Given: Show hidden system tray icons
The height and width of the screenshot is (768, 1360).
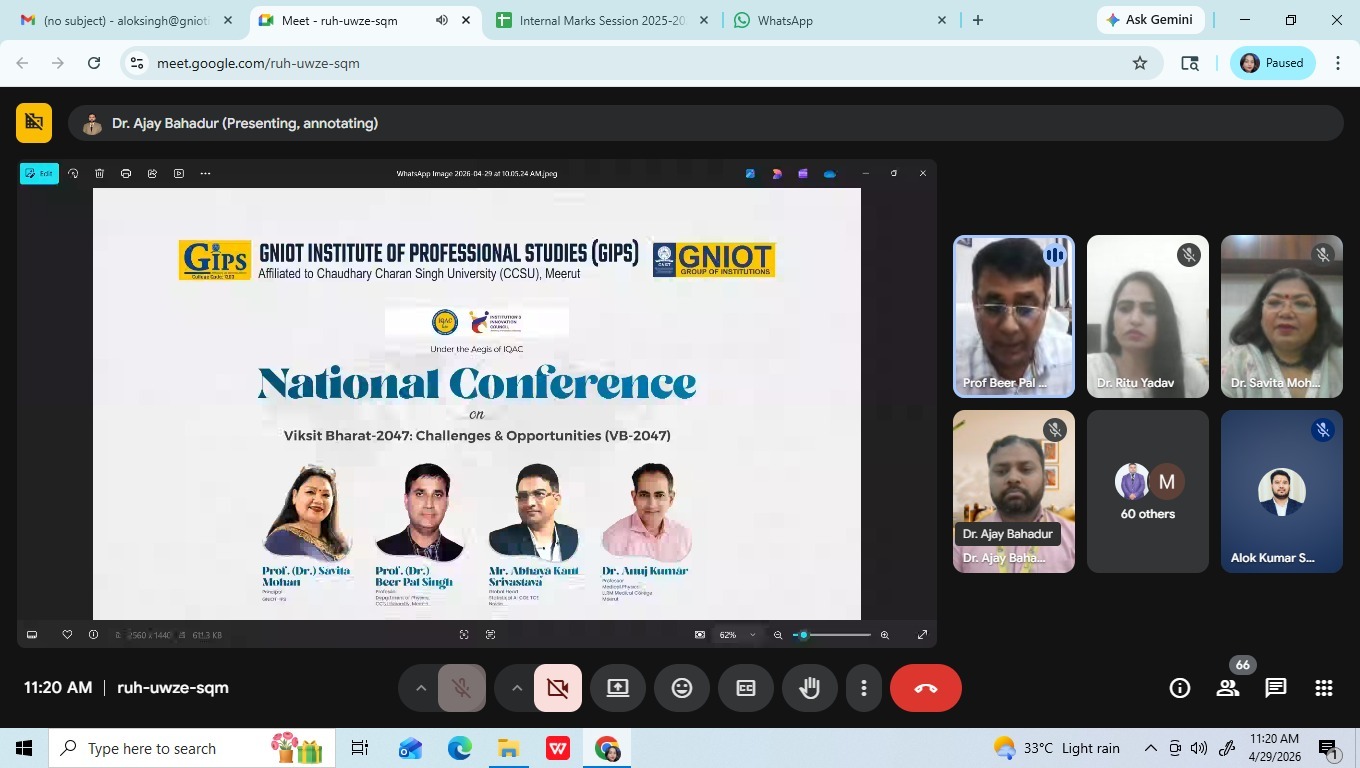Looking at the screenshot, I should click(1150, 748).
